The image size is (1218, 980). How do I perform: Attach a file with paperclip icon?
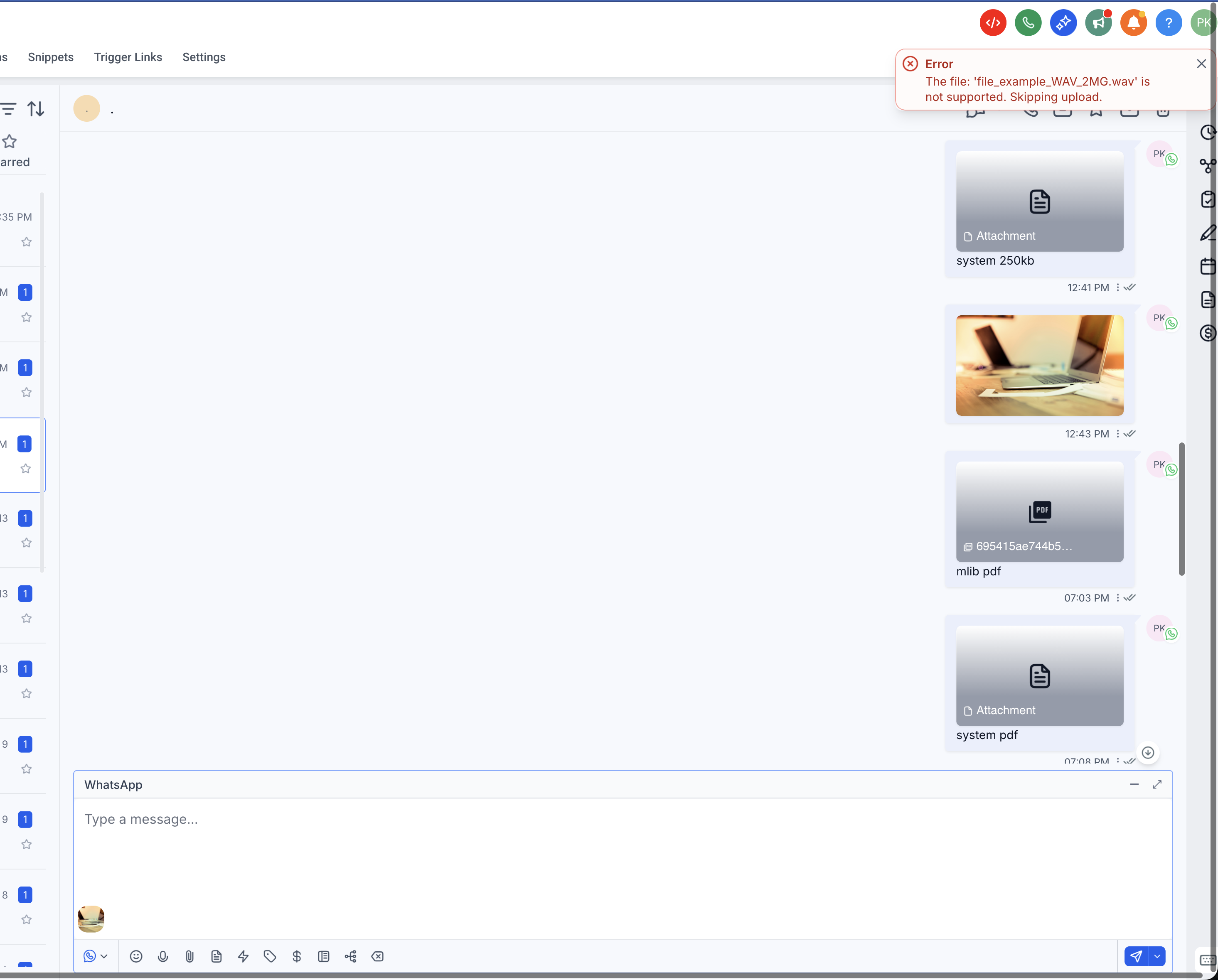(190, 956)
